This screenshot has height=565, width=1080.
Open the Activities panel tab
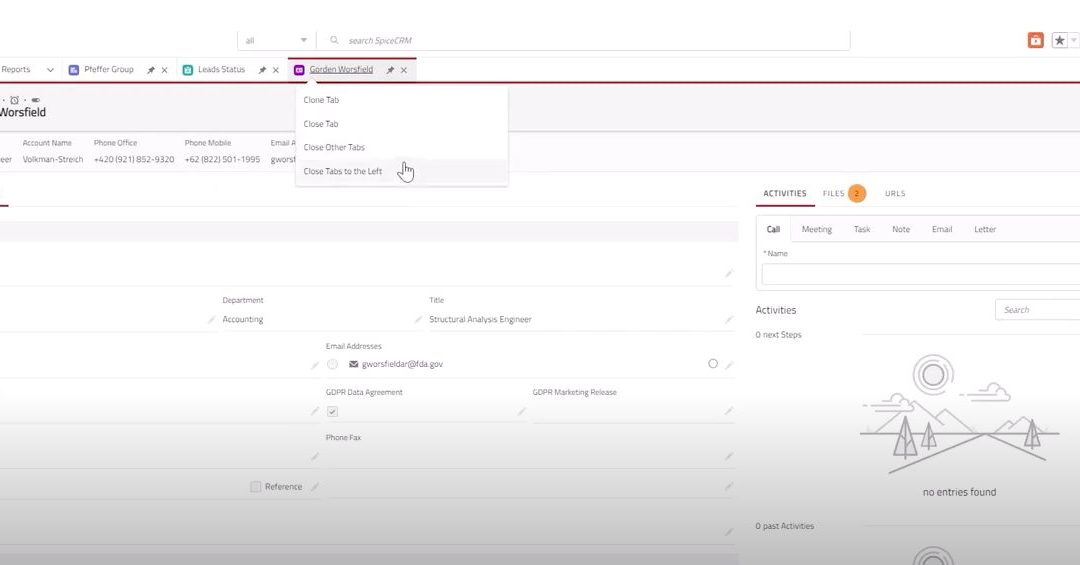[785, 194]
